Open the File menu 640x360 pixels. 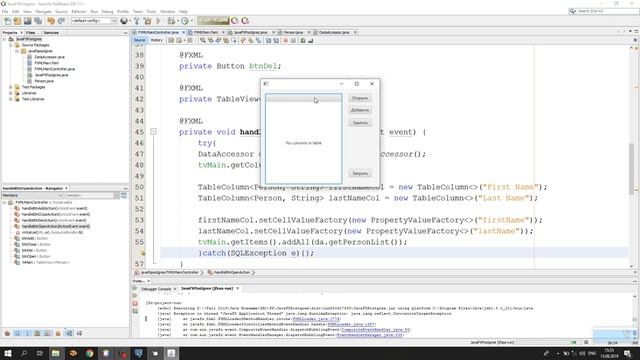[5, 11]
